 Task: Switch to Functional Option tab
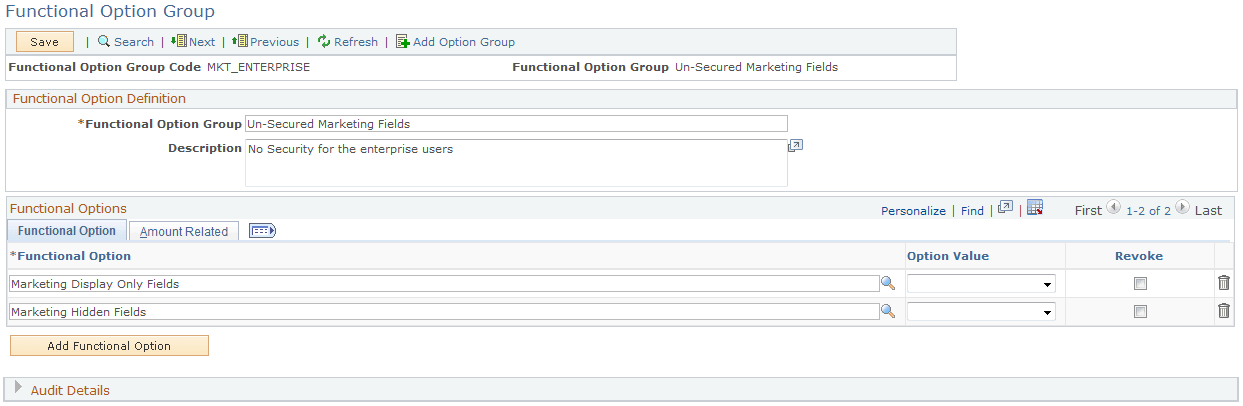pyautogui.click(x=66, y=231)
